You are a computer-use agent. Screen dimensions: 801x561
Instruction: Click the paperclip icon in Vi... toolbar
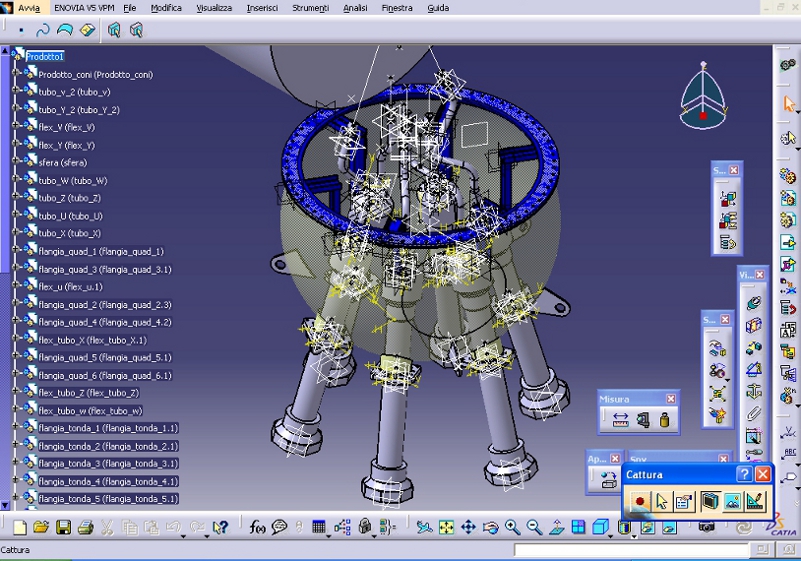point(753,413)
